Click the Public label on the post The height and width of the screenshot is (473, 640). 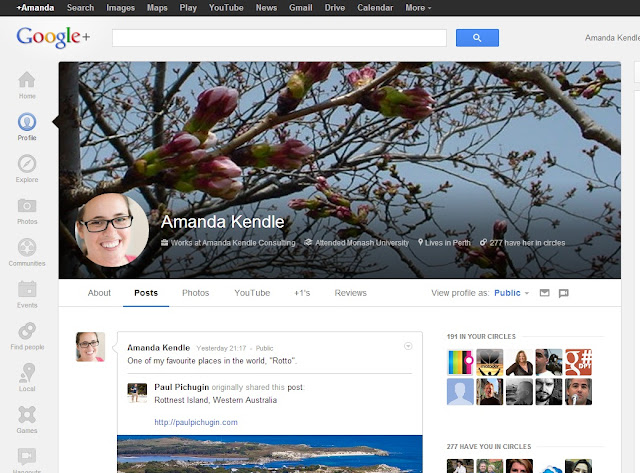(x=264, y=348)
